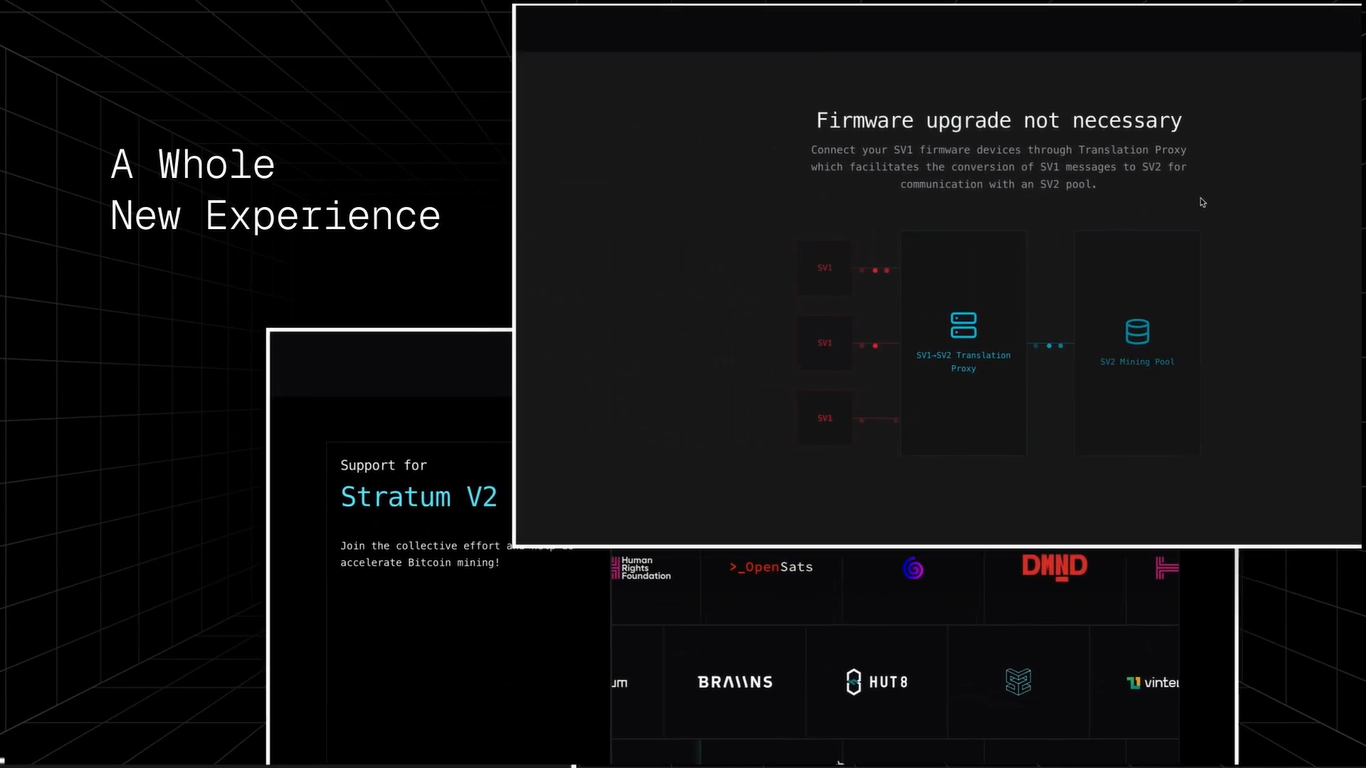Click the 'SV1→SV2 Translation Proxy' label

[963, 362]
